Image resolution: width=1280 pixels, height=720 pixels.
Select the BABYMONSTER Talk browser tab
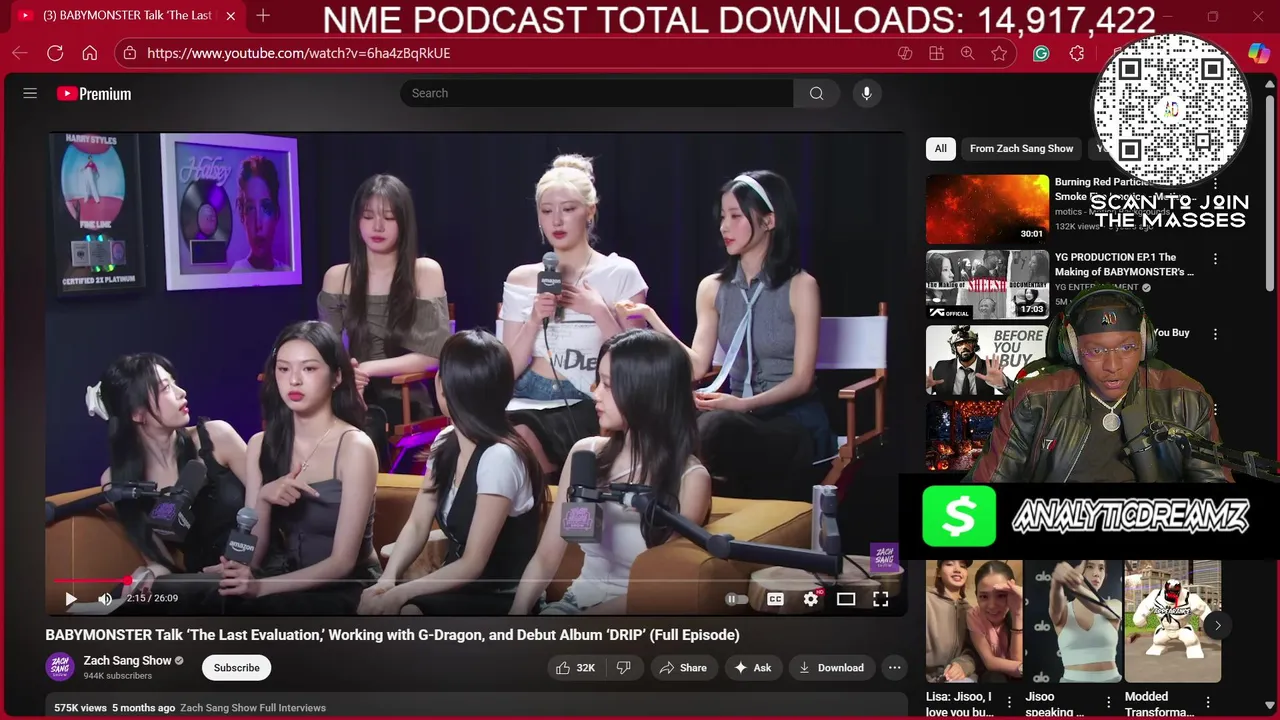126,16
